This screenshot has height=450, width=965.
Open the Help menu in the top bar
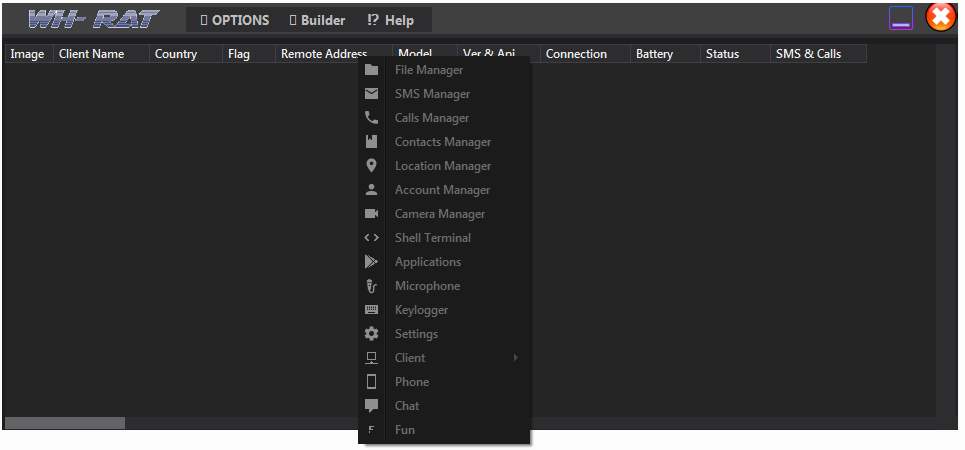pyautogui.click(x=390, y=20)
